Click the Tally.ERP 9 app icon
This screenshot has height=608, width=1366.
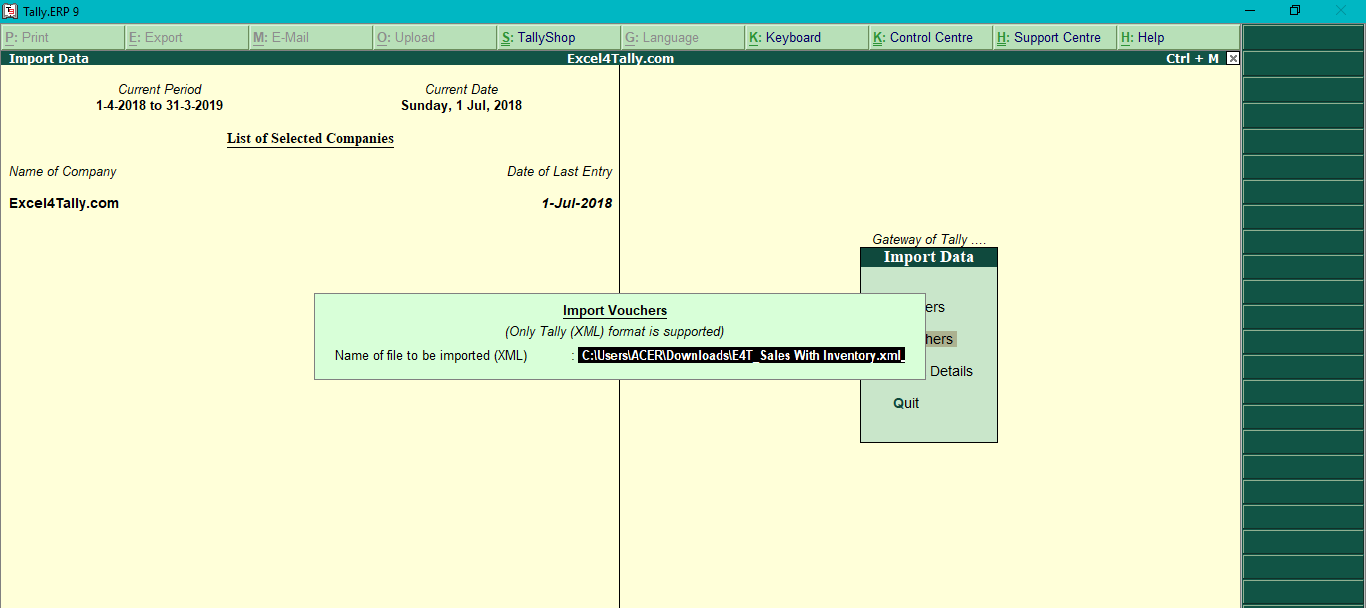click(x=10, y=11)
